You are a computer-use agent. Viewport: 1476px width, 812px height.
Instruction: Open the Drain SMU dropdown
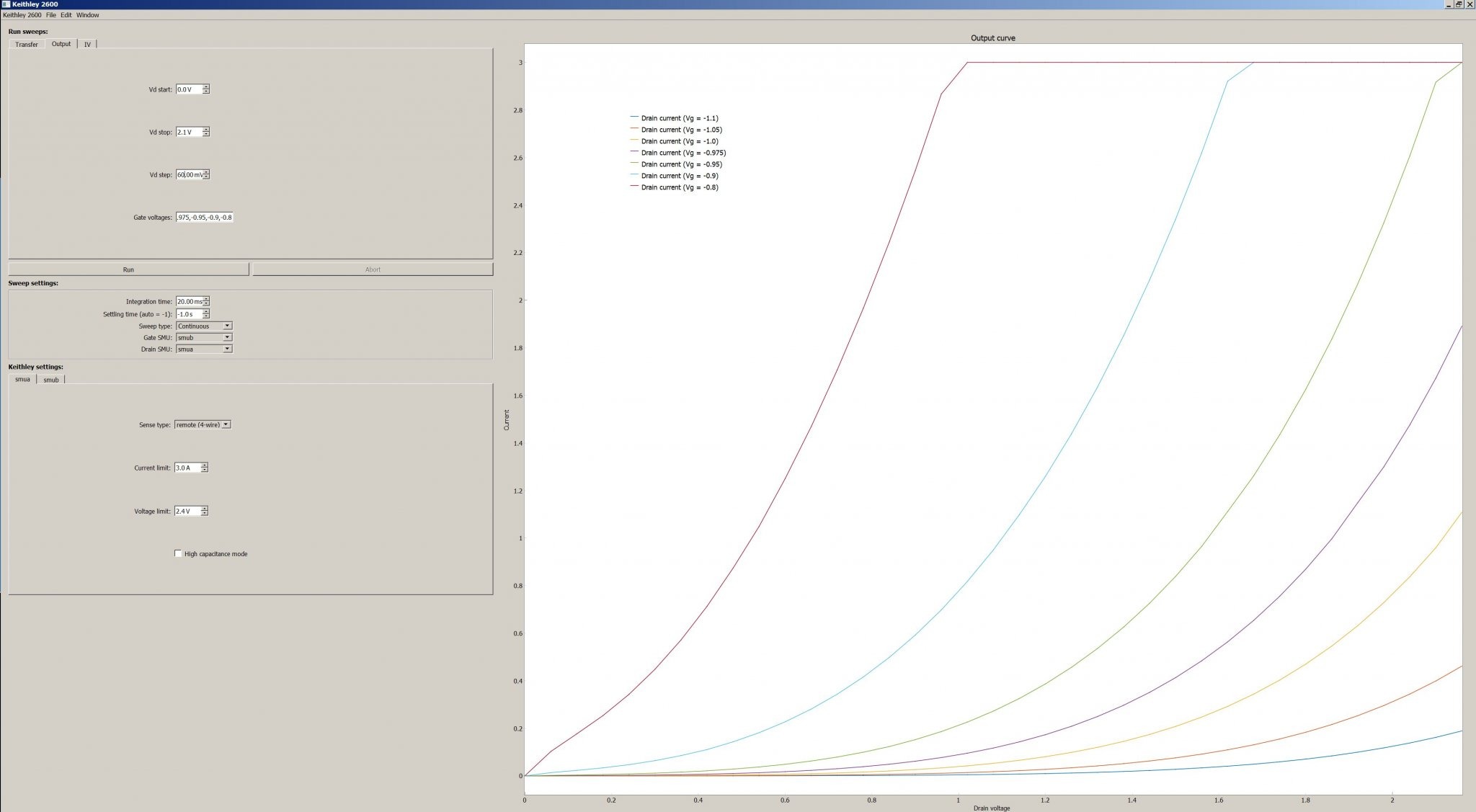click(x=204, y=349)
